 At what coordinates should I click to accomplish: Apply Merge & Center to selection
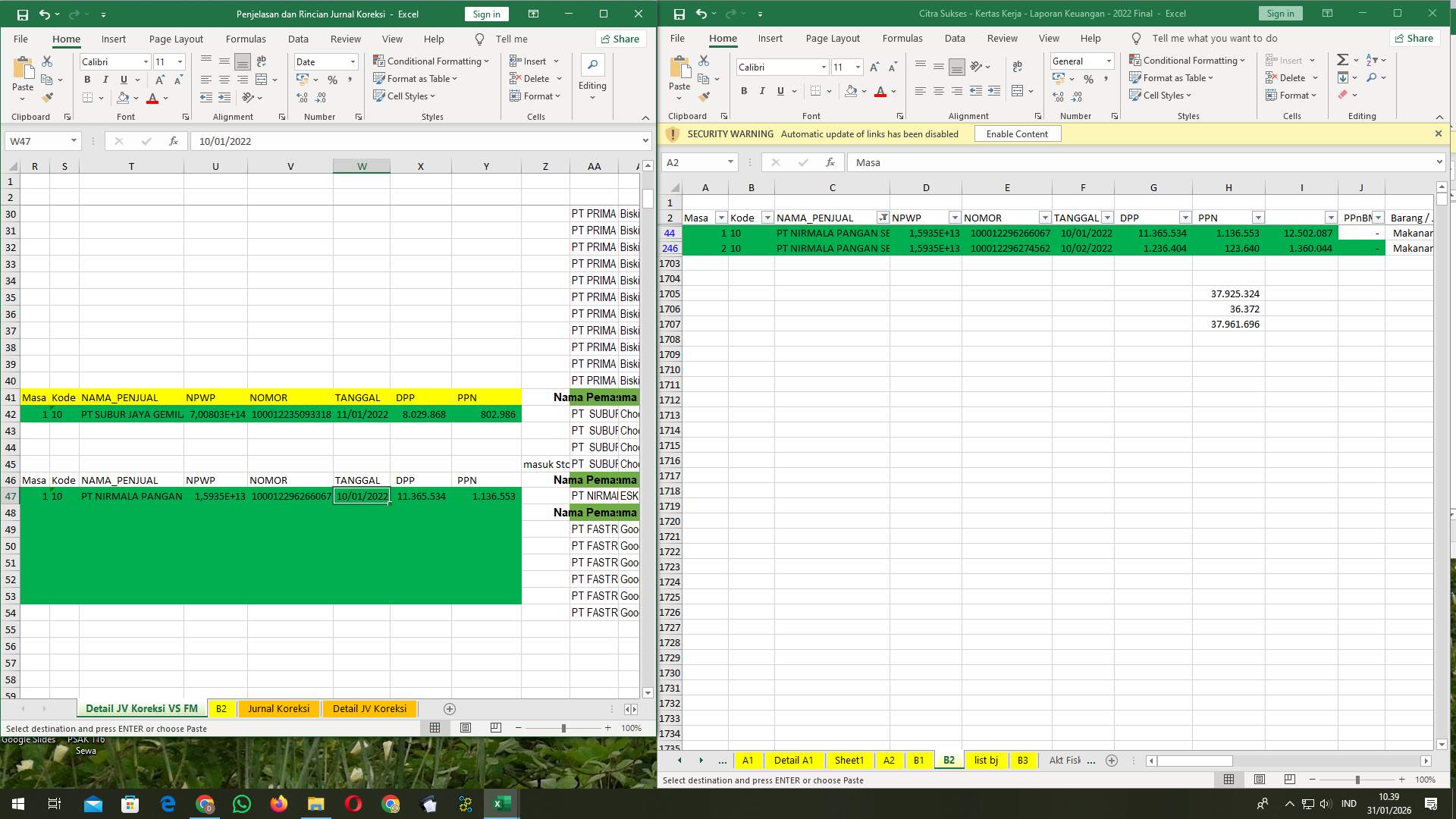(260, 78)
